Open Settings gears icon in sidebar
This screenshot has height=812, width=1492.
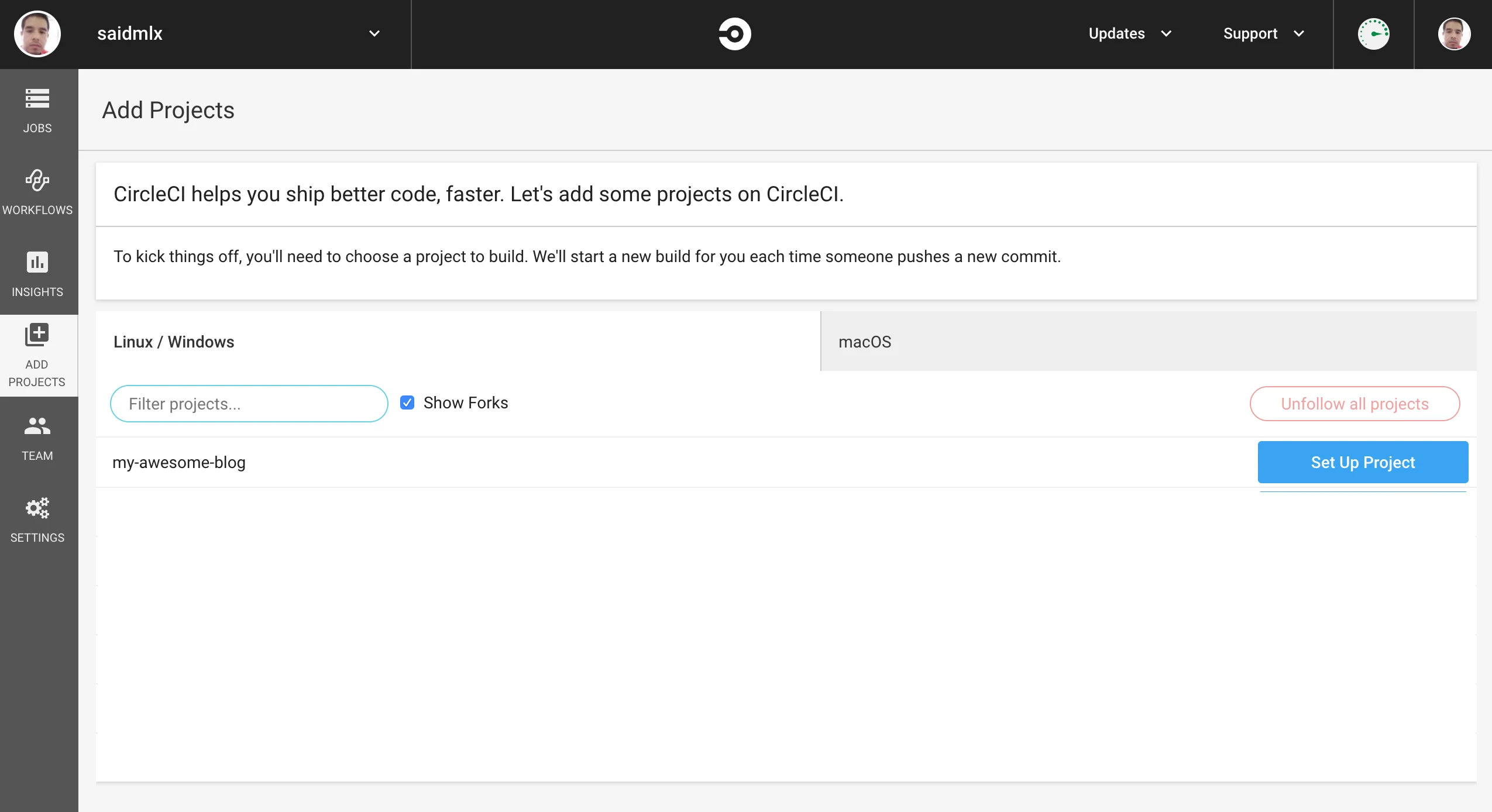click(37, 508)
